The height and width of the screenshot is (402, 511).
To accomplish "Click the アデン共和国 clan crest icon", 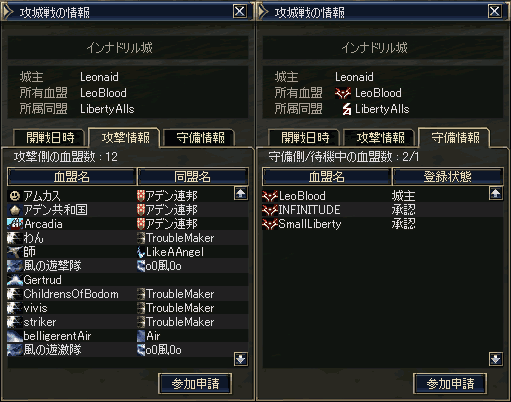I will click(15, 210).
